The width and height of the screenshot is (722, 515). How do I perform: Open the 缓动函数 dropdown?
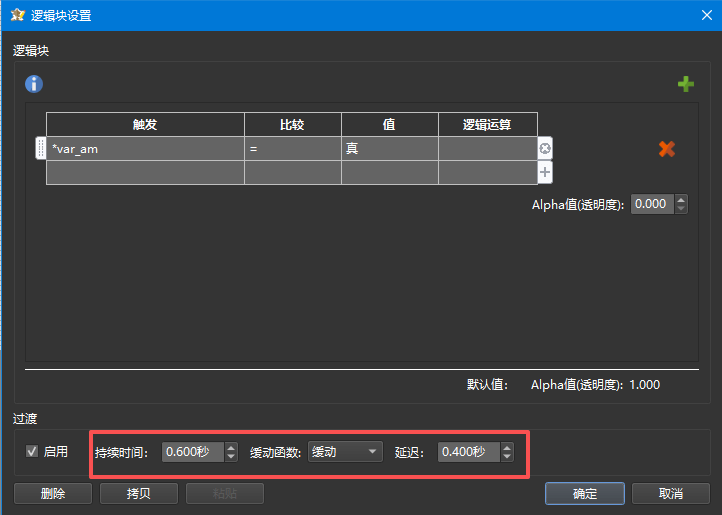pos(345,452)
